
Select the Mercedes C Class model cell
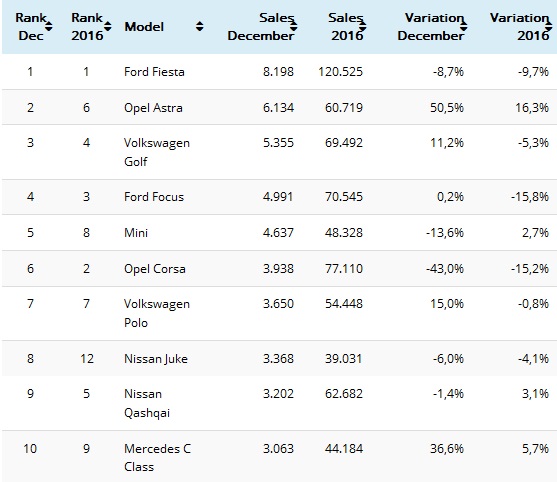click(157, 457)
